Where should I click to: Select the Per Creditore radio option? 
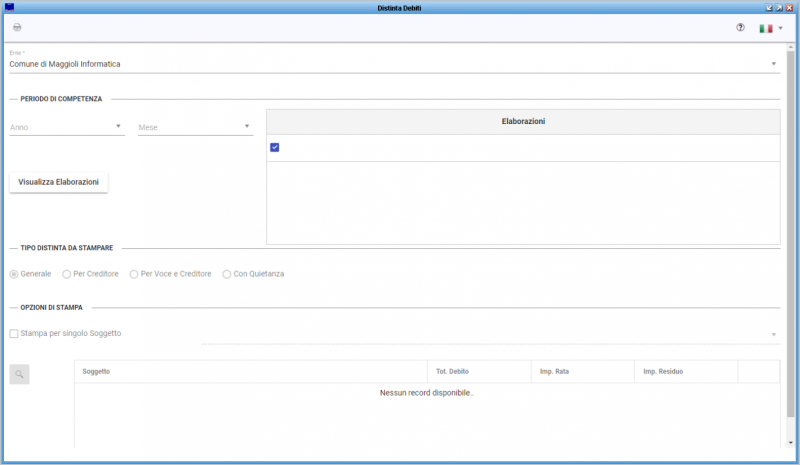(x=66, y=274)
